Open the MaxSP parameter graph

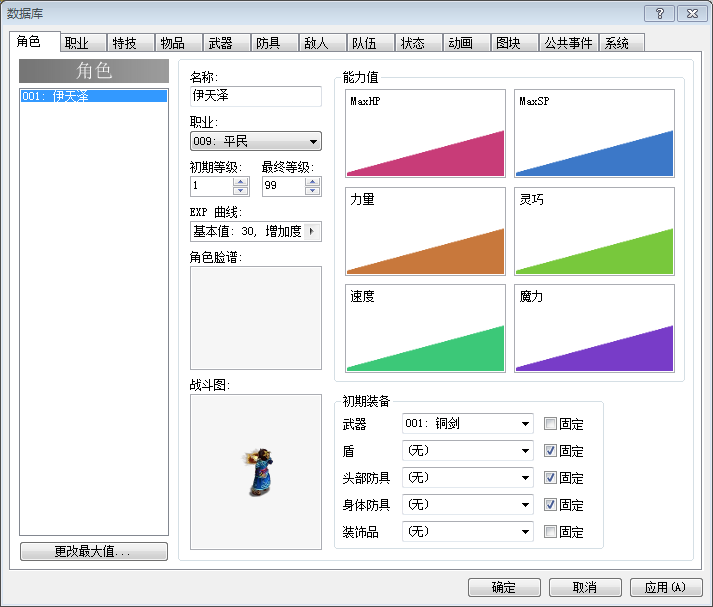point(594,133)
